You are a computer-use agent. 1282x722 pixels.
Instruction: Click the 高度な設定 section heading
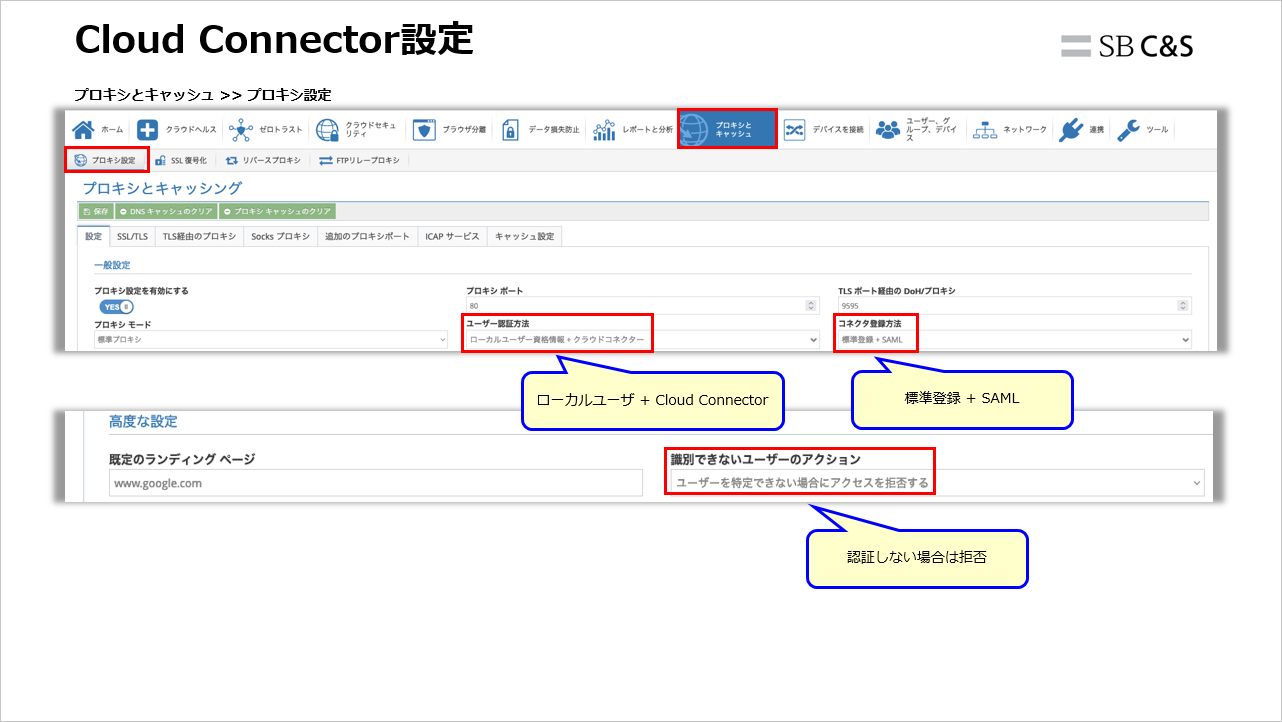tap(143, 422)
